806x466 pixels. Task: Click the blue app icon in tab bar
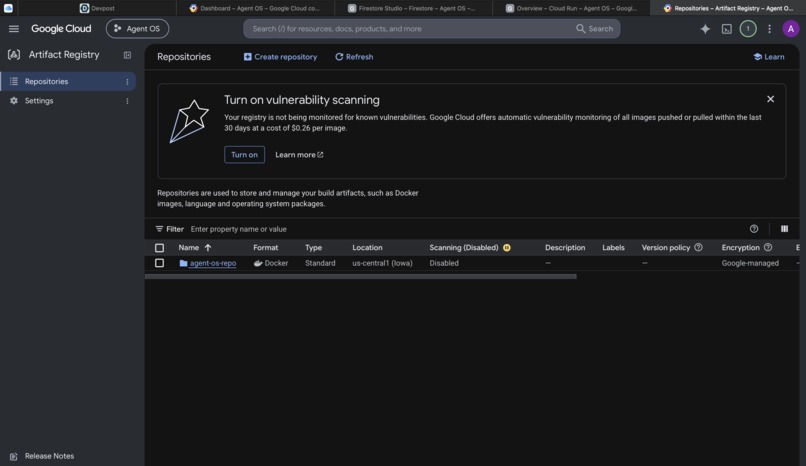(8, 8)
